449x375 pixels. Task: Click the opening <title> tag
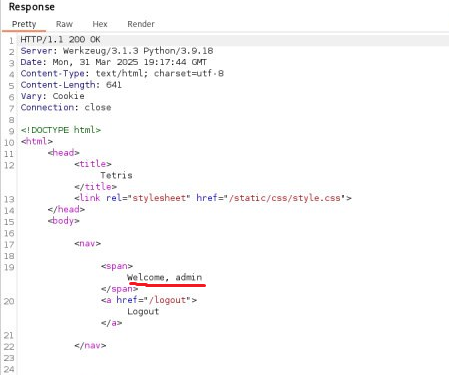(93, 164)
